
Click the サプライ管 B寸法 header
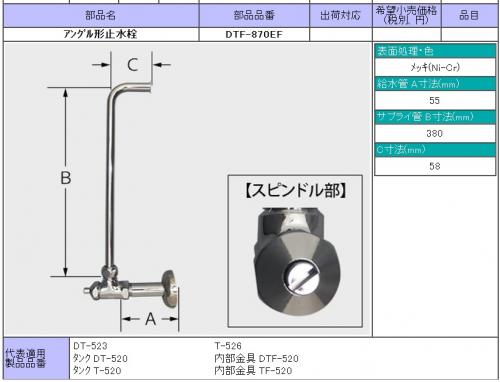pyautogui.click(x=435, y=117)
